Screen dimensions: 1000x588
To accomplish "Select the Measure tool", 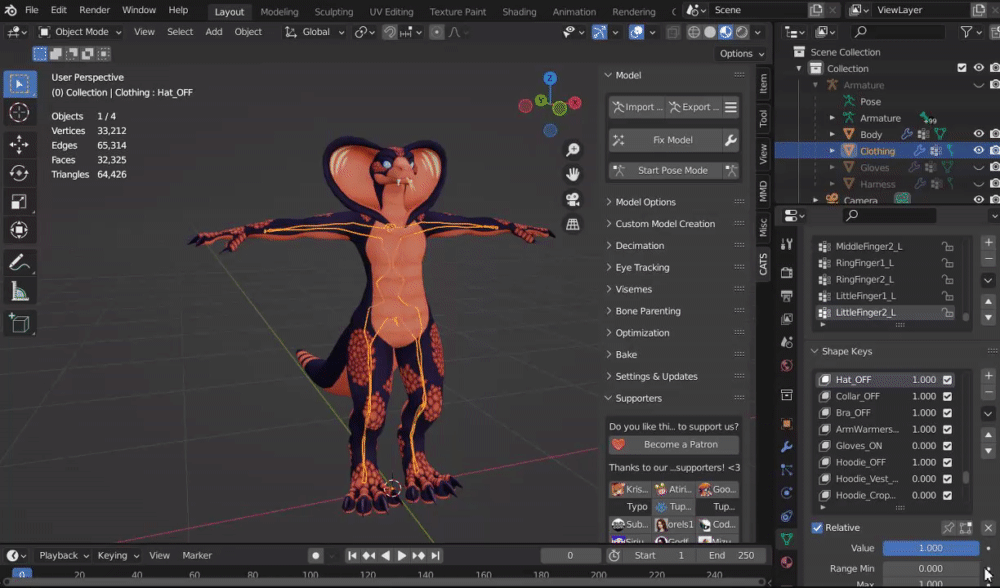I will 19,291.
